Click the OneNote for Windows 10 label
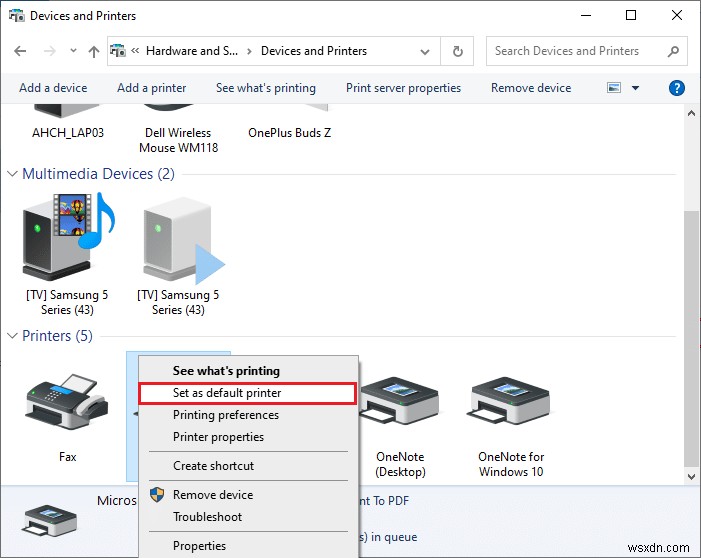Screen dimensions: 701x558 [x=511, y=464]
